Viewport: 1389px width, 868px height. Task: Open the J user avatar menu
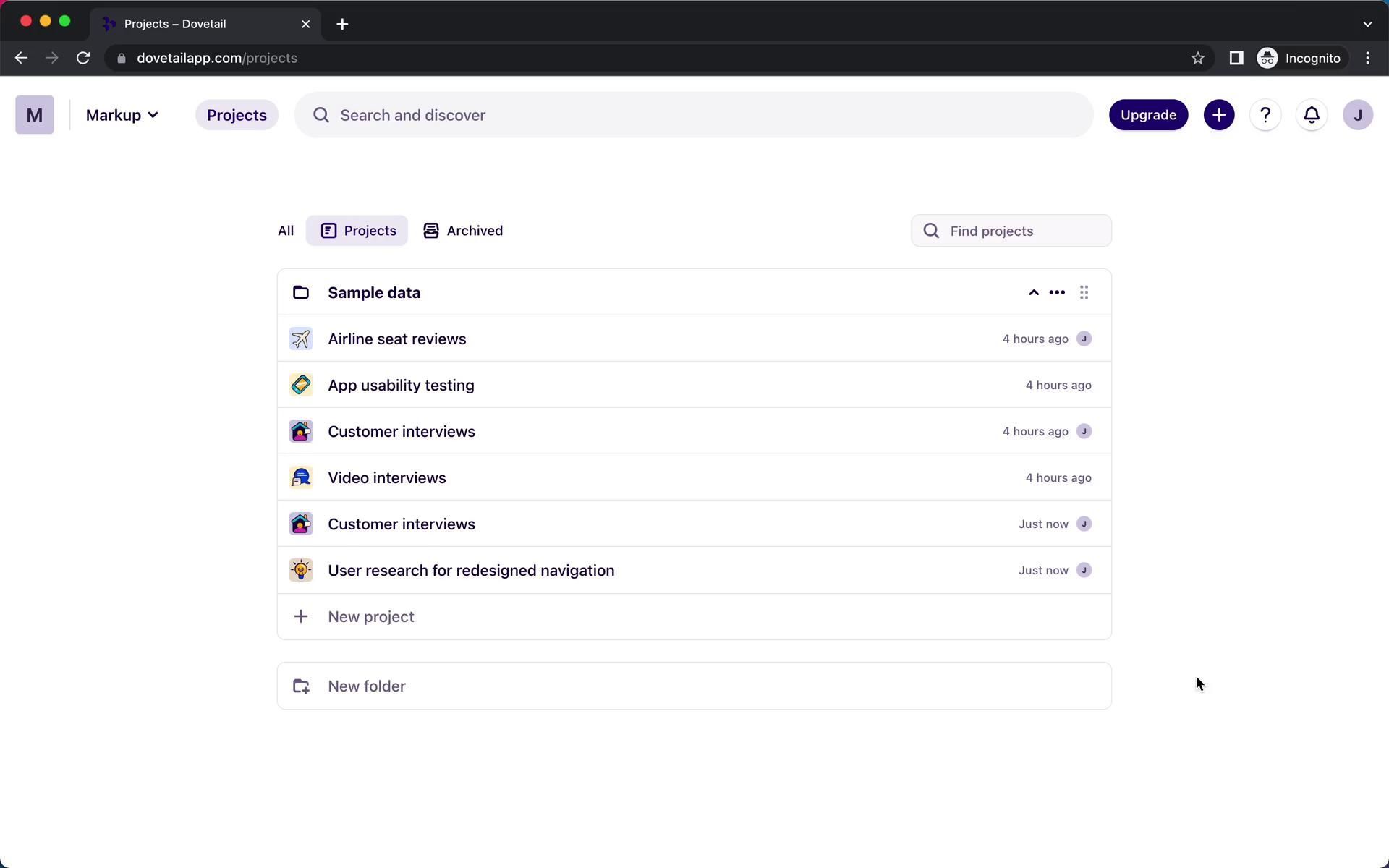1357,115
